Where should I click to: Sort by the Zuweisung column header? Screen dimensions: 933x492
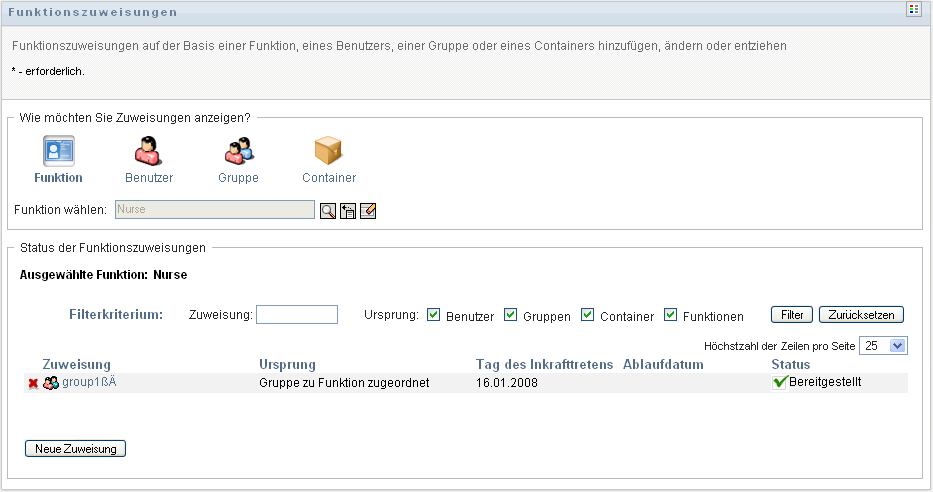point(77,364)
